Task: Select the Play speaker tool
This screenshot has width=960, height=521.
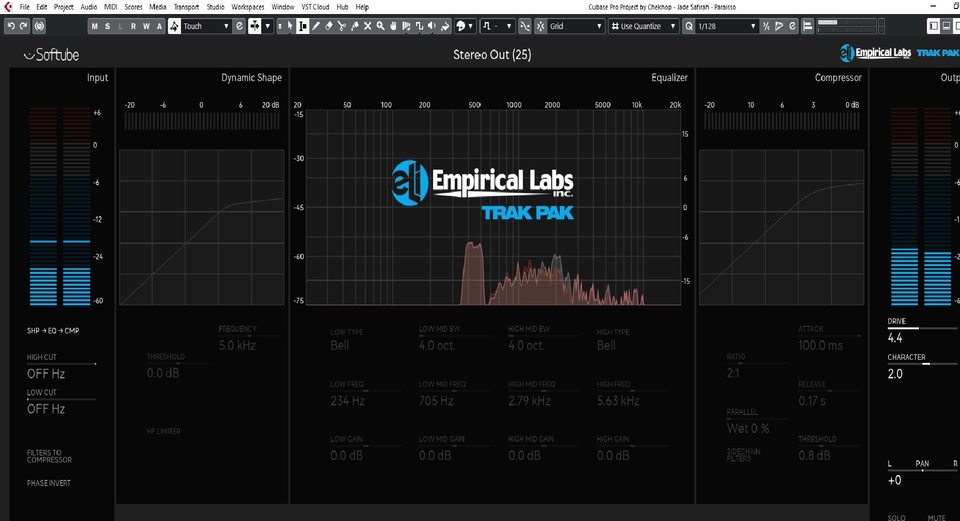Action: pyautogui.click(x=432, y=26)
